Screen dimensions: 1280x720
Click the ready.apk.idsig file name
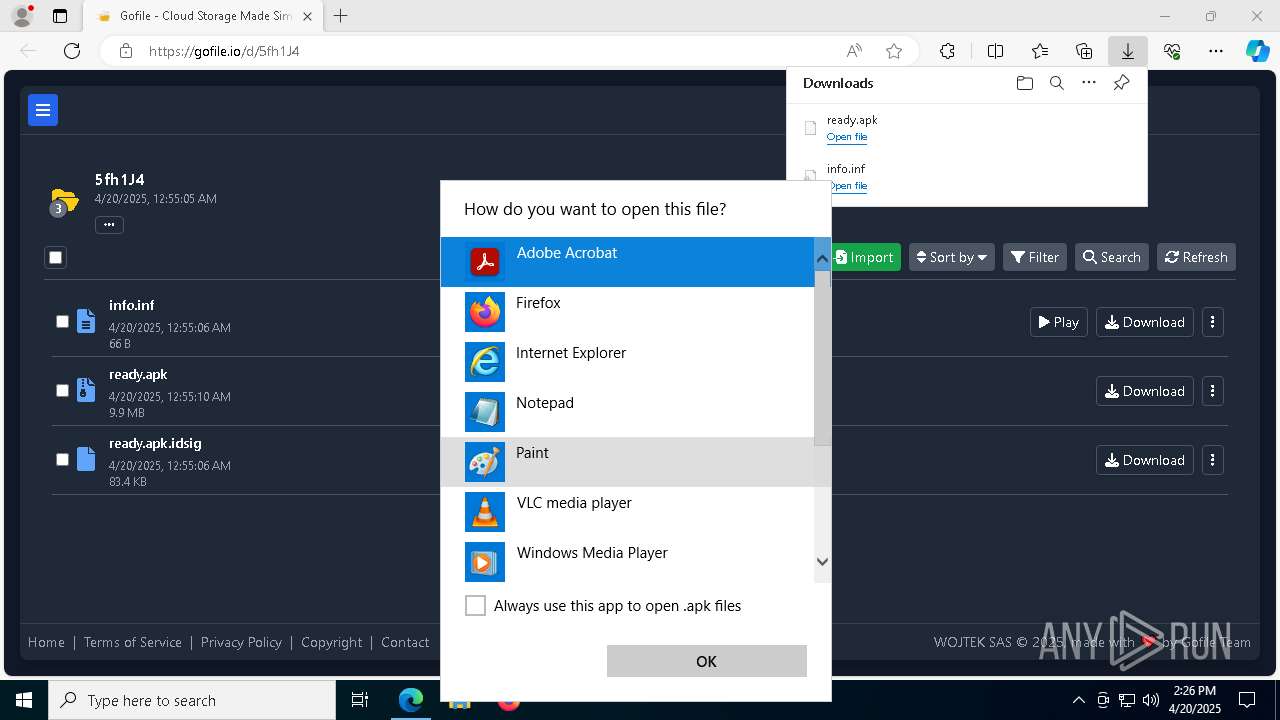tap(155, 444)
